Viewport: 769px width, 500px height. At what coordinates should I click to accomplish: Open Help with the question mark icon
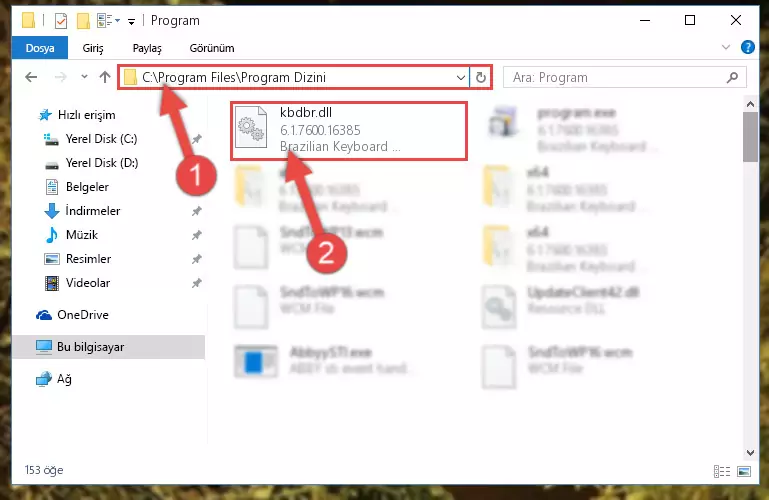(x=747, y=47)
